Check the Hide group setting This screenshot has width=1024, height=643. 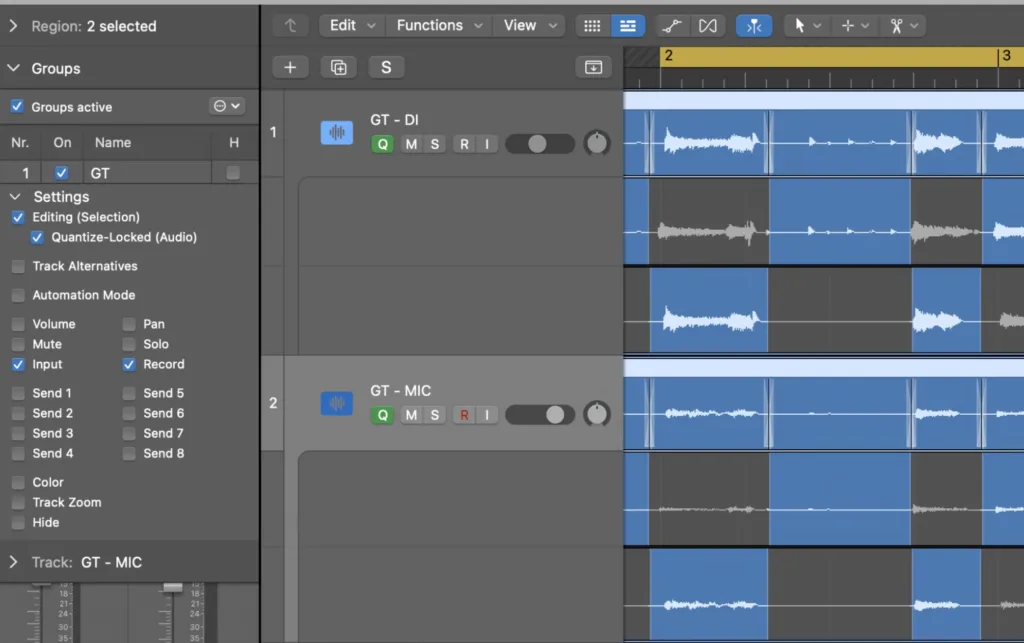click(18, 523)
